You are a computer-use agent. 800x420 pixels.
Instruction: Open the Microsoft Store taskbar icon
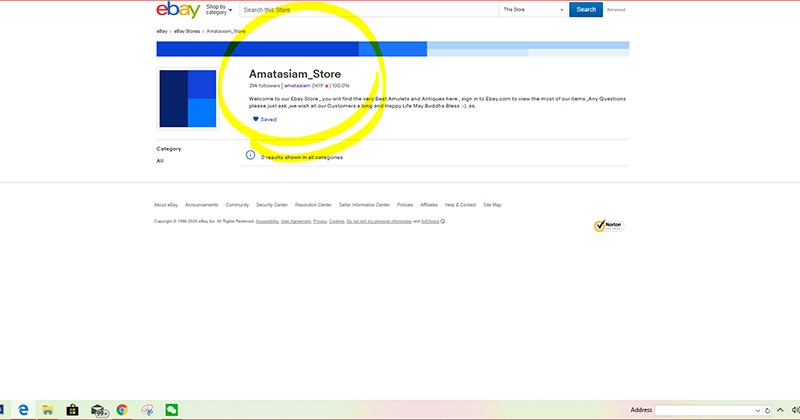coord(72,409)
